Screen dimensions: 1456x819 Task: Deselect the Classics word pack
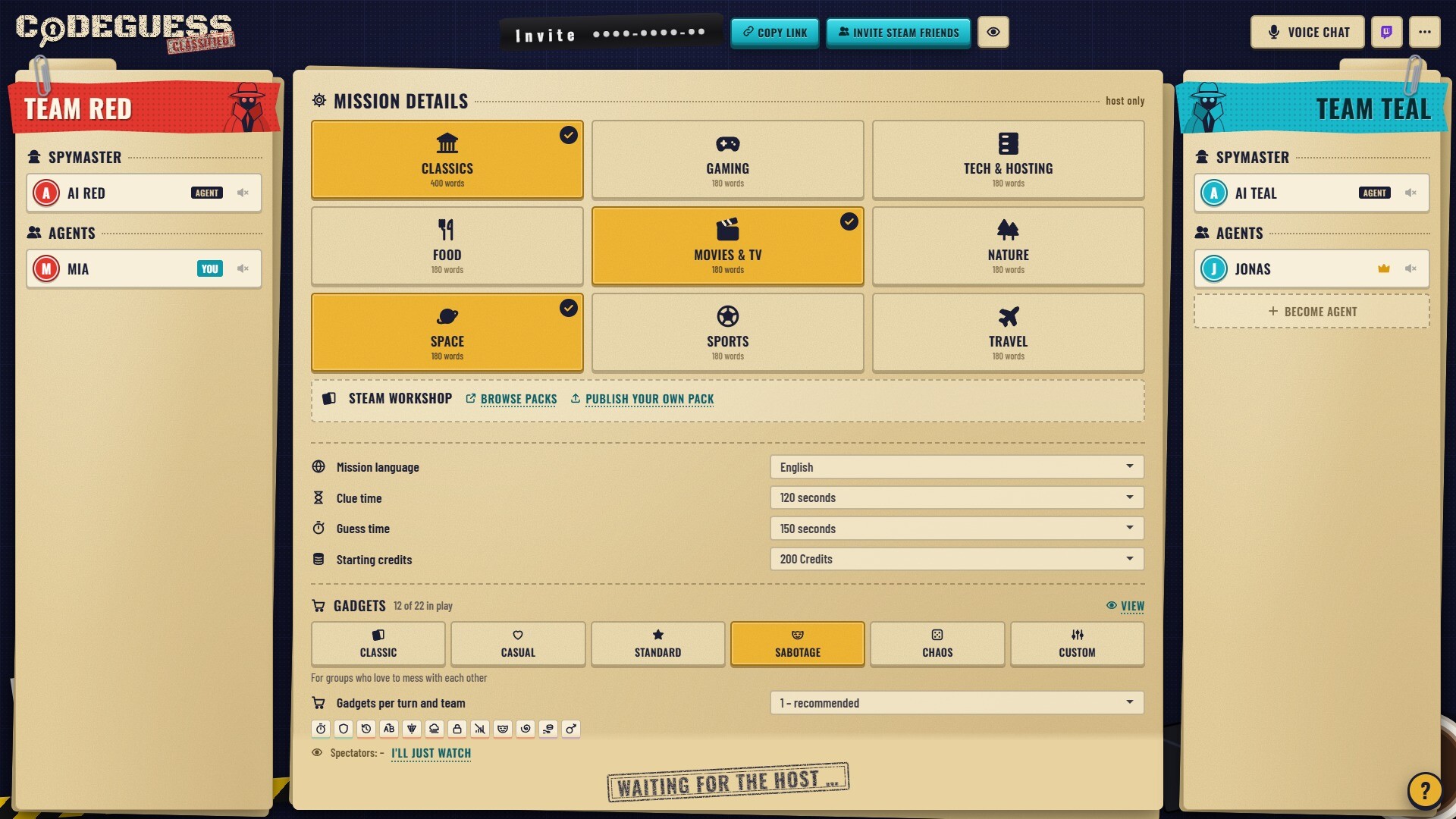point(447,160)
